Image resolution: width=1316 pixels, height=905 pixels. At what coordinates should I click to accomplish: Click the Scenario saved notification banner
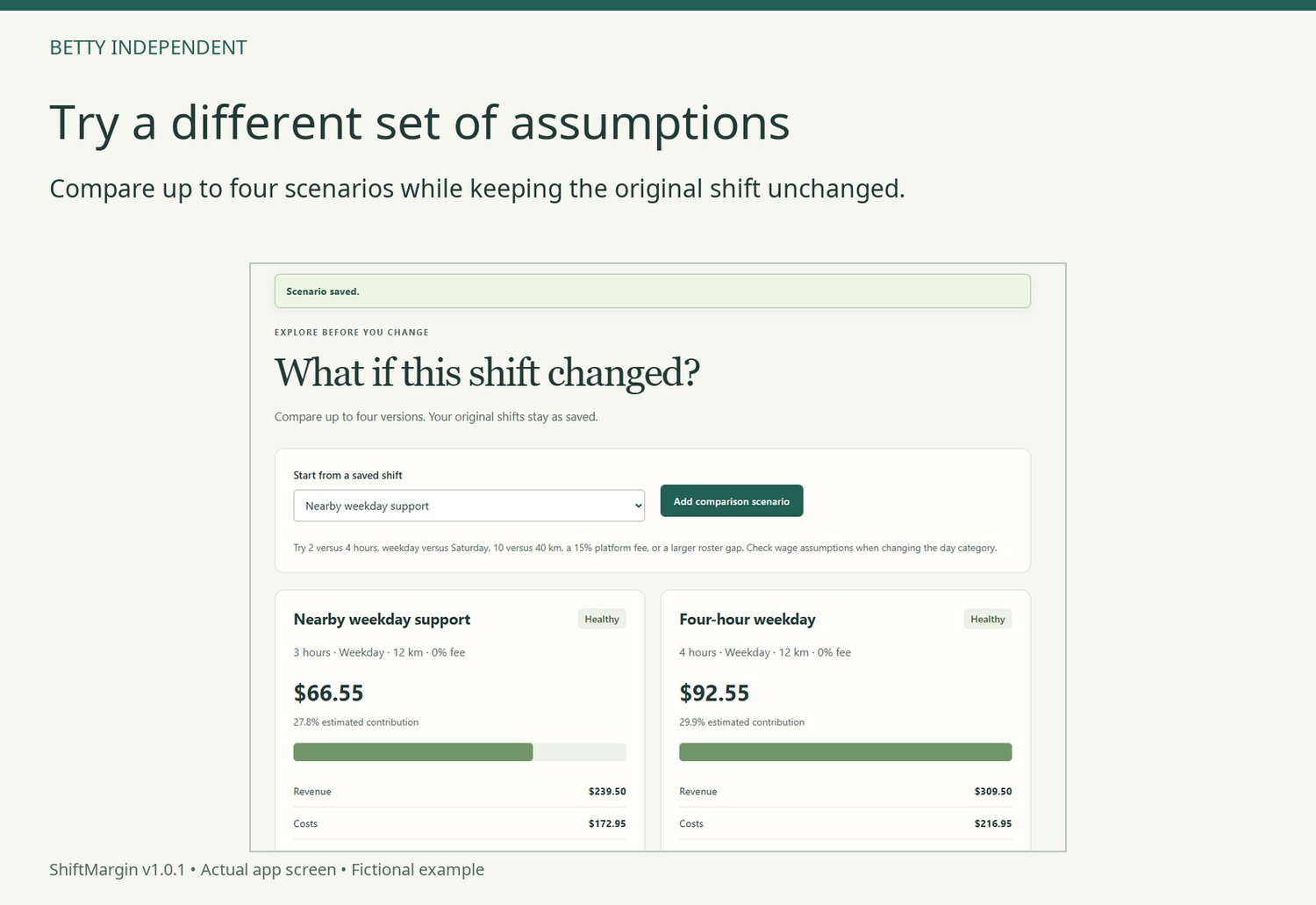tap(653, 291)
